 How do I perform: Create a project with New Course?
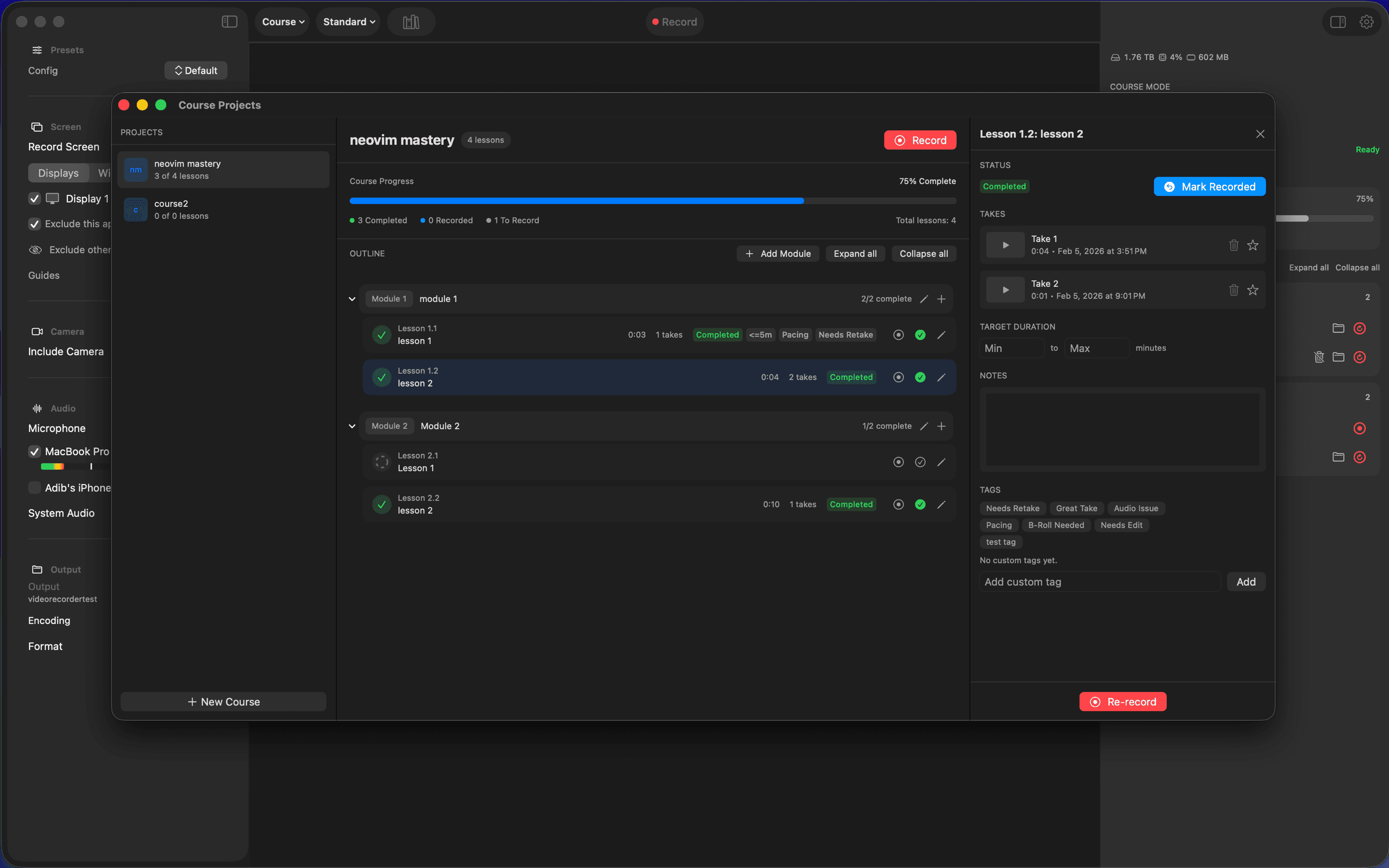click(223, 701)
